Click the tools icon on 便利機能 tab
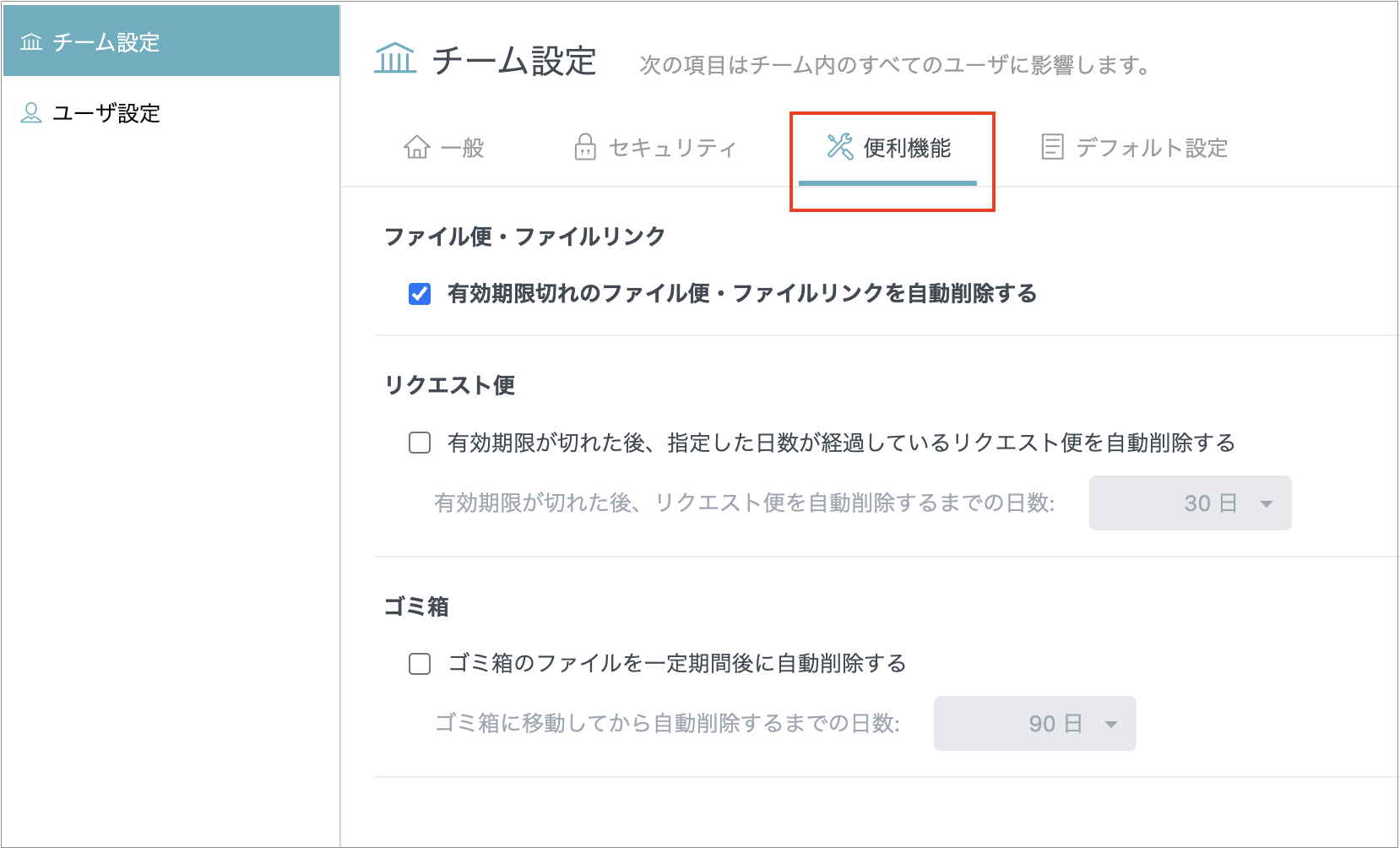Image resolution: width=1400 pixels, height=848 pixels. coord(840,147)
